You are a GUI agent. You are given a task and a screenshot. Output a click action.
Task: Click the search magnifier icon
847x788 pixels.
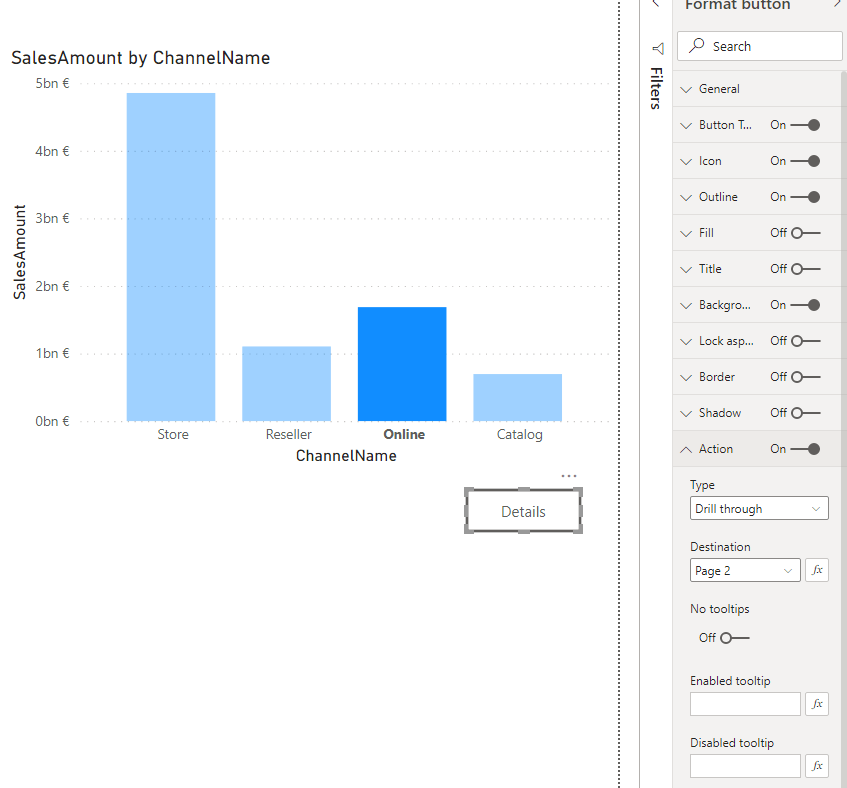click(697, 46)
